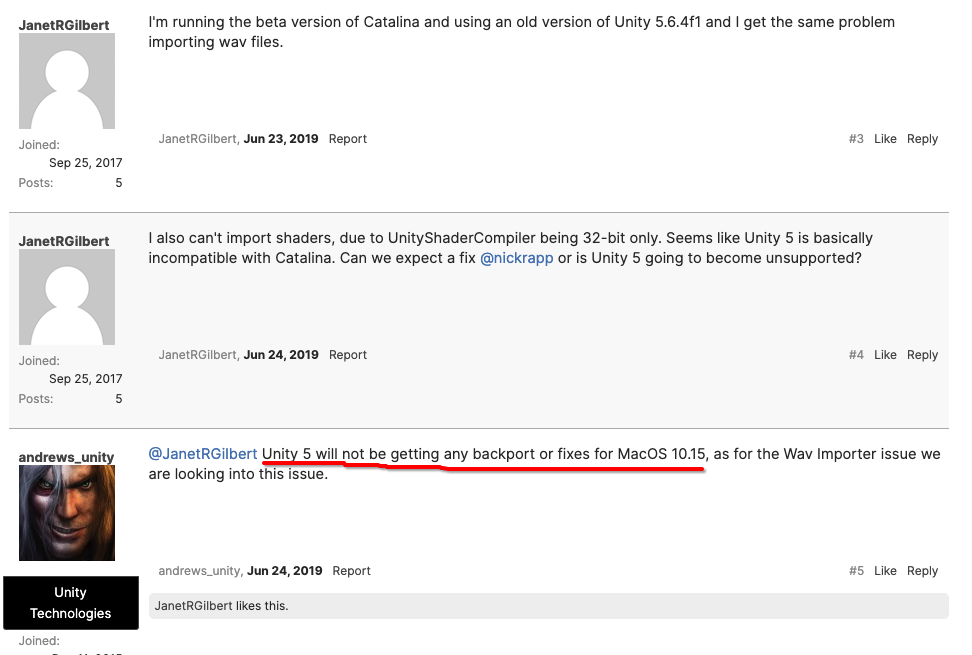This screenshot has height=655, width=972.
Task: Open andrews_unity's avatar picture
Action: point(66,512)
